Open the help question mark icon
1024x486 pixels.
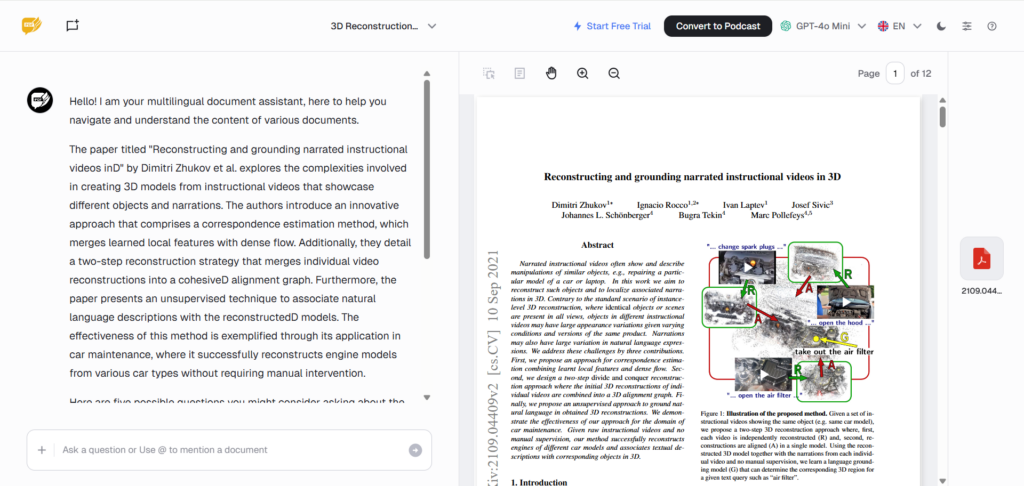[992, 26]
